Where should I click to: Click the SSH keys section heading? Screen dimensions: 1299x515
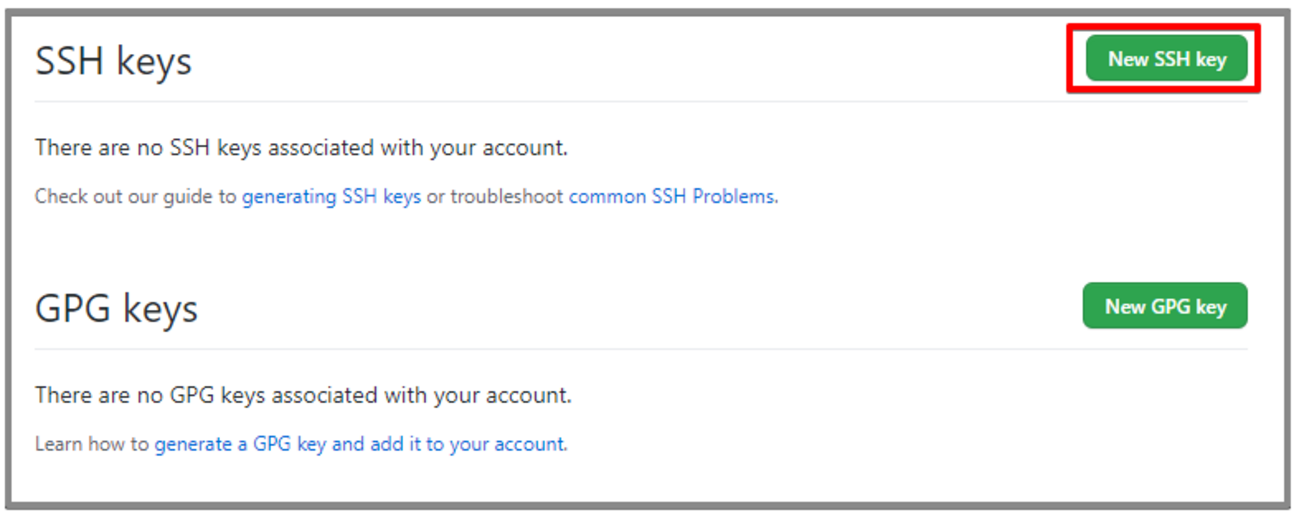[x=113, y=62]
